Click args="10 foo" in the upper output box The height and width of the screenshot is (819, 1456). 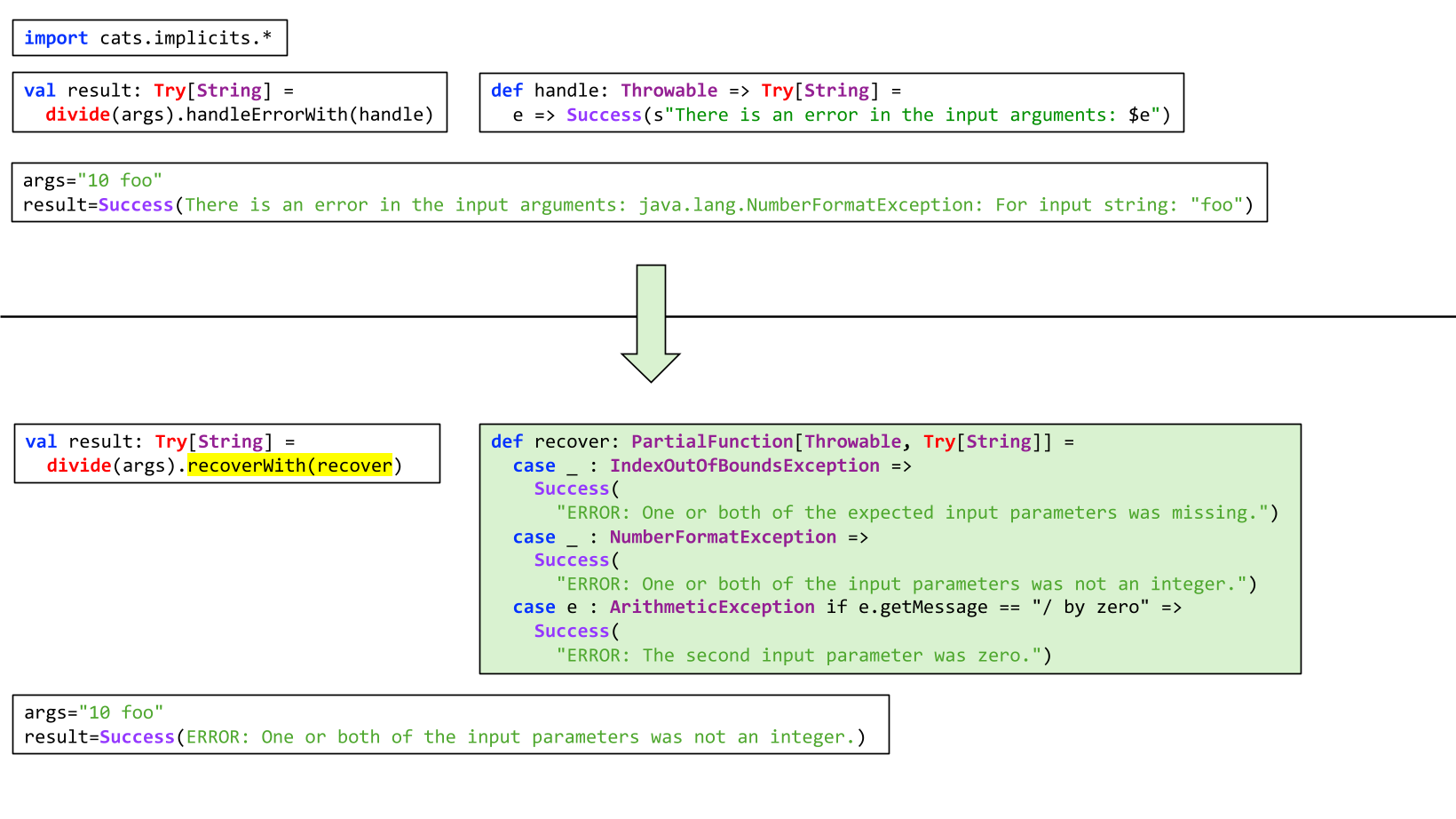pyautogui.click(x=92, y=180)
